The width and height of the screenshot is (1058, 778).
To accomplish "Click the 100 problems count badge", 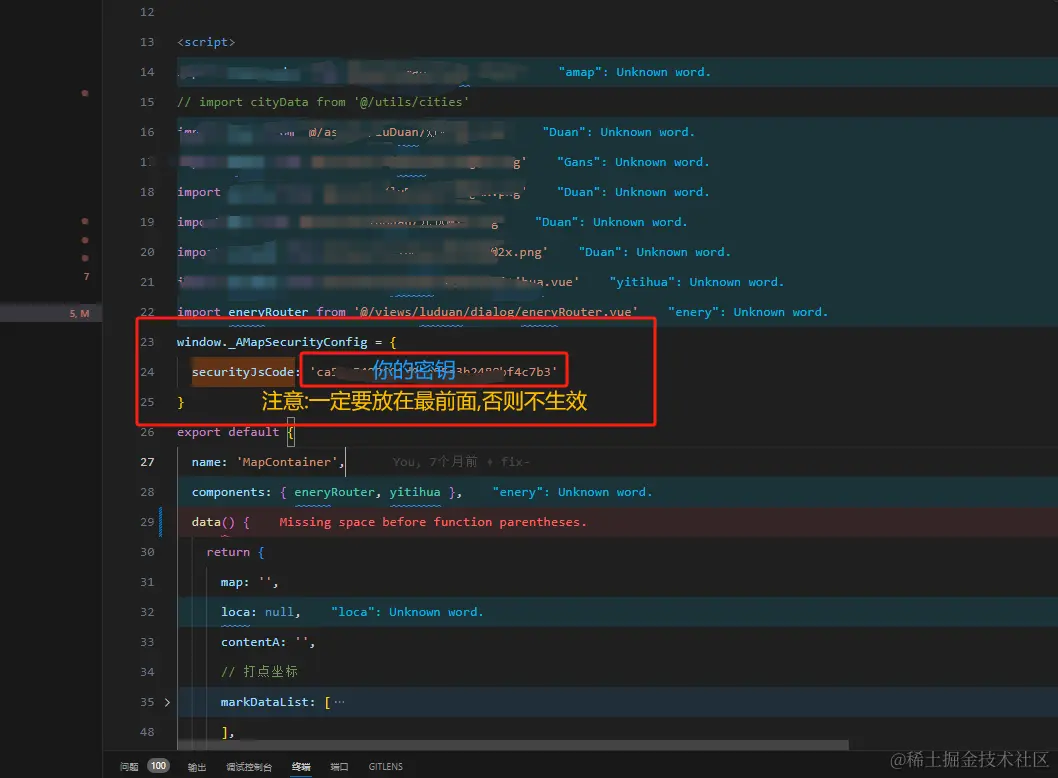I will click(x=159, y=766).
